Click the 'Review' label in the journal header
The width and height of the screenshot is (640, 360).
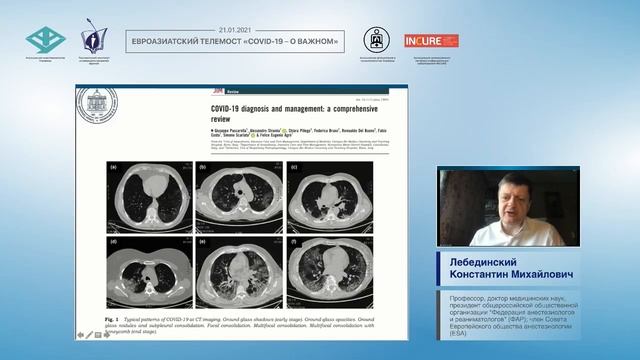click(233, 91)
